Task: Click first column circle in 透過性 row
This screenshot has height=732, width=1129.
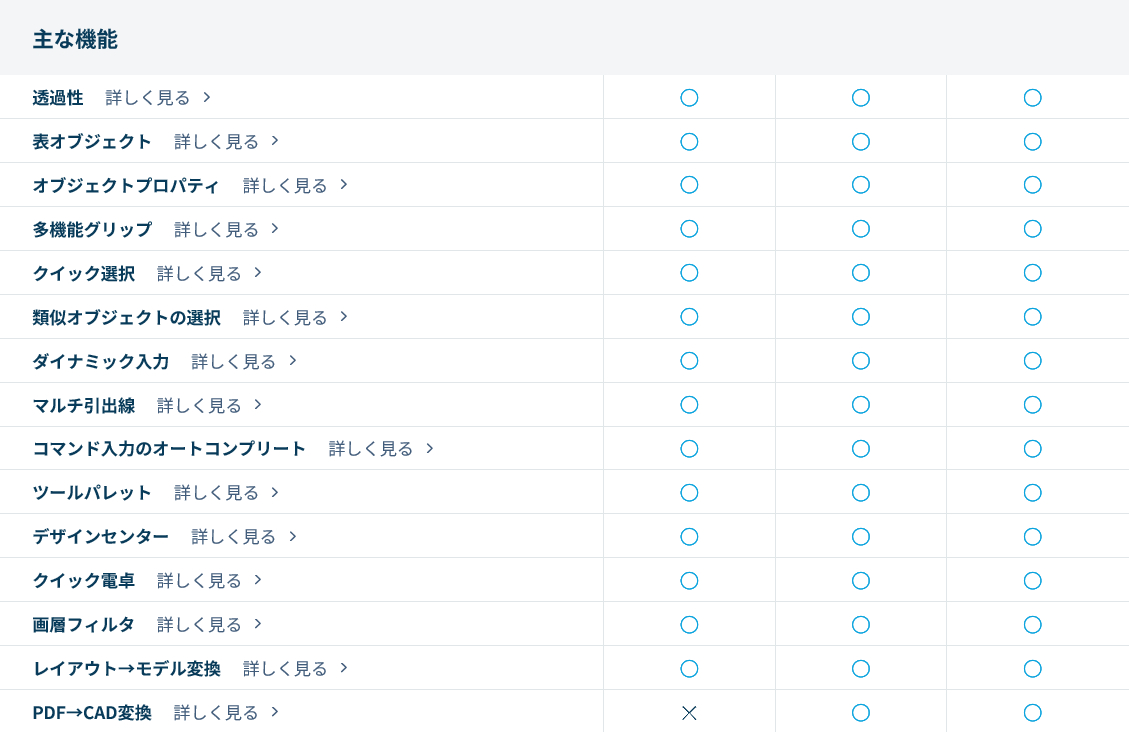Action: tap(689, 97)
